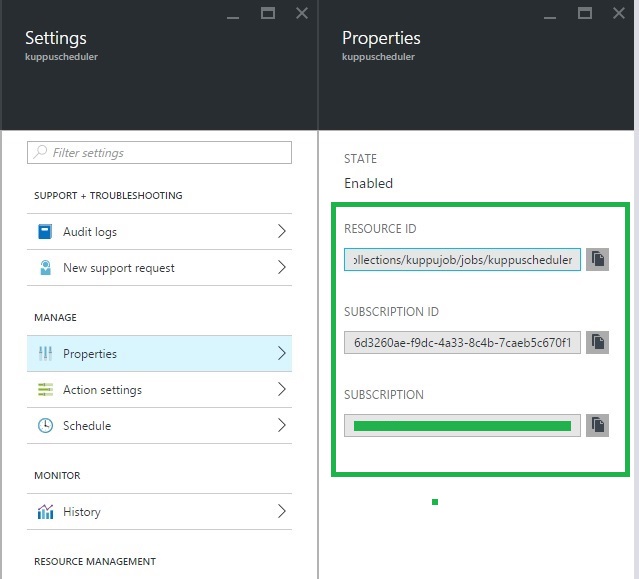Click the Schedule clock icon

coord(45,426)
